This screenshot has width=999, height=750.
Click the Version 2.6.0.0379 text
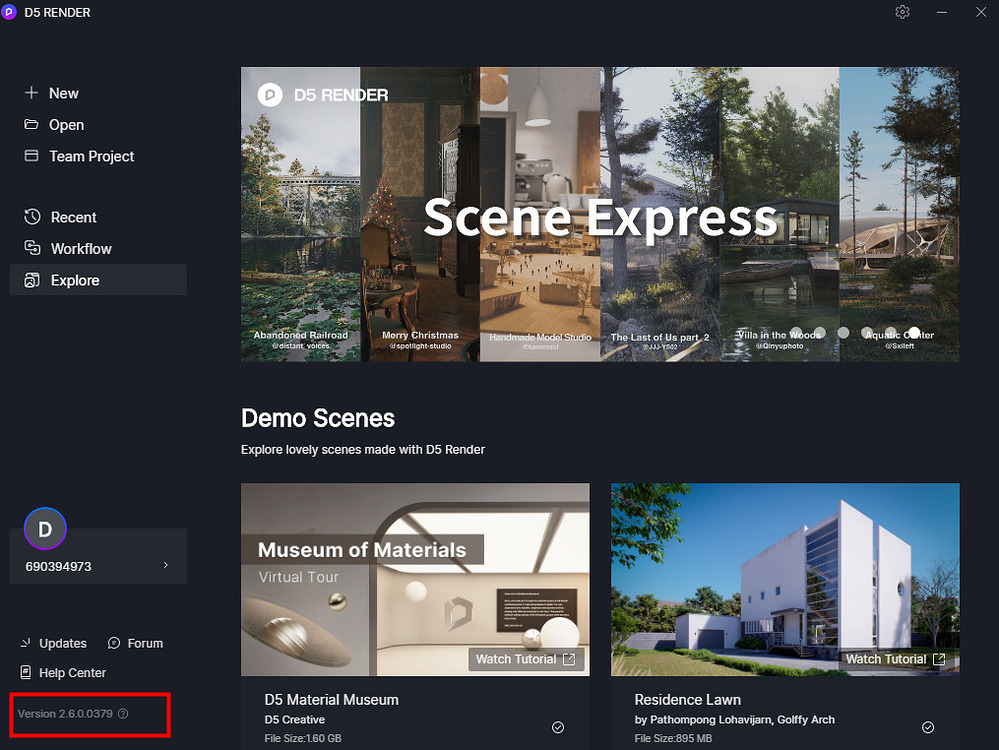(65, 714)
